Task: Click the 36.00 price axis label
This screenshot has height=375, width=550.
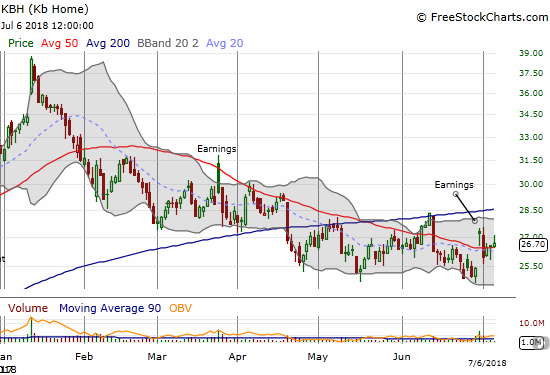Action: [x=531, y=93]
